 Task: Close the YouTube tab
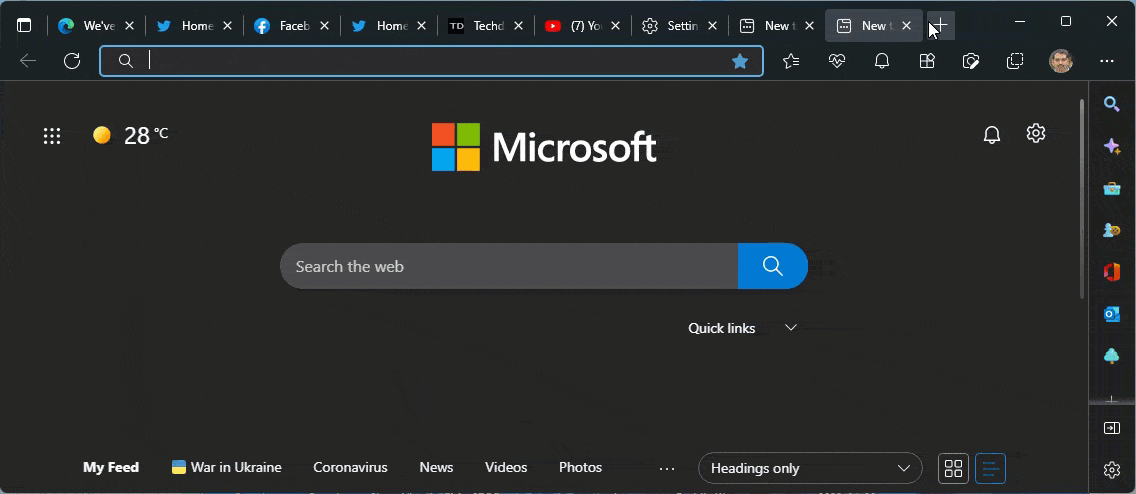coord(616,25)
